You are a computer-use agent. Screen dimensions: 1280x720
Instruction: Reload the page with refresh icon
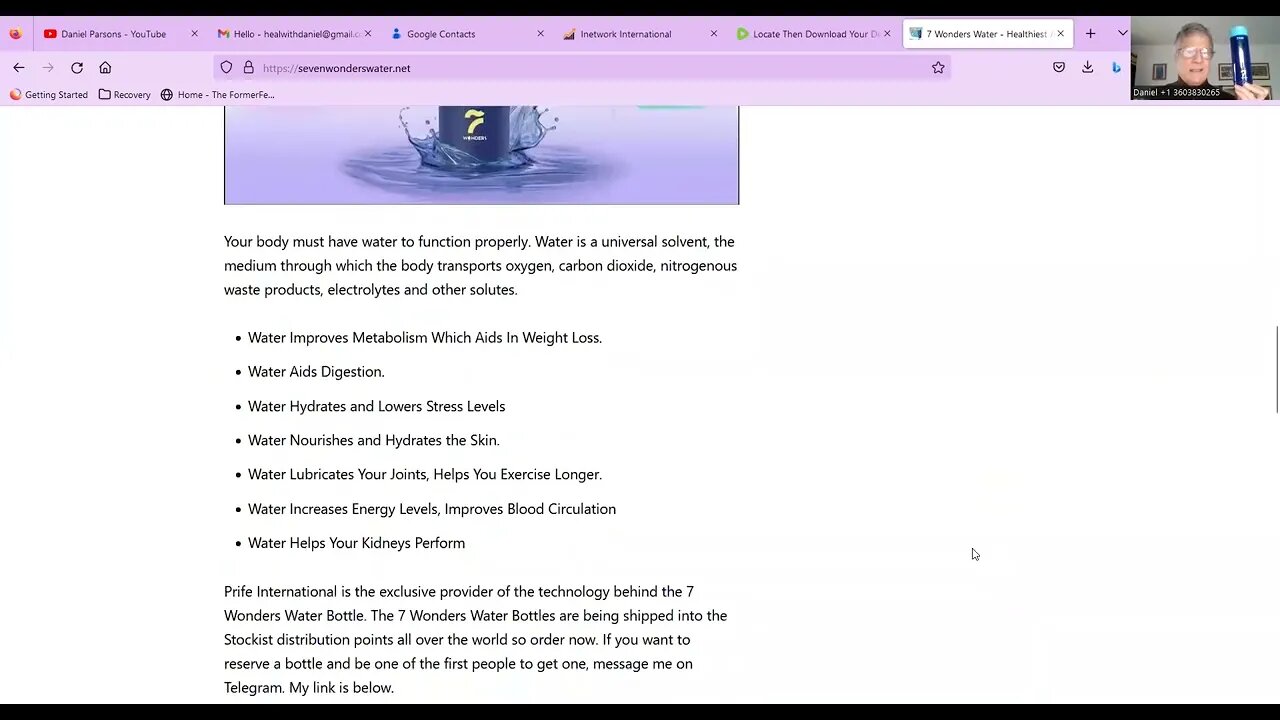pyautogui.click(x=77, y=68)
